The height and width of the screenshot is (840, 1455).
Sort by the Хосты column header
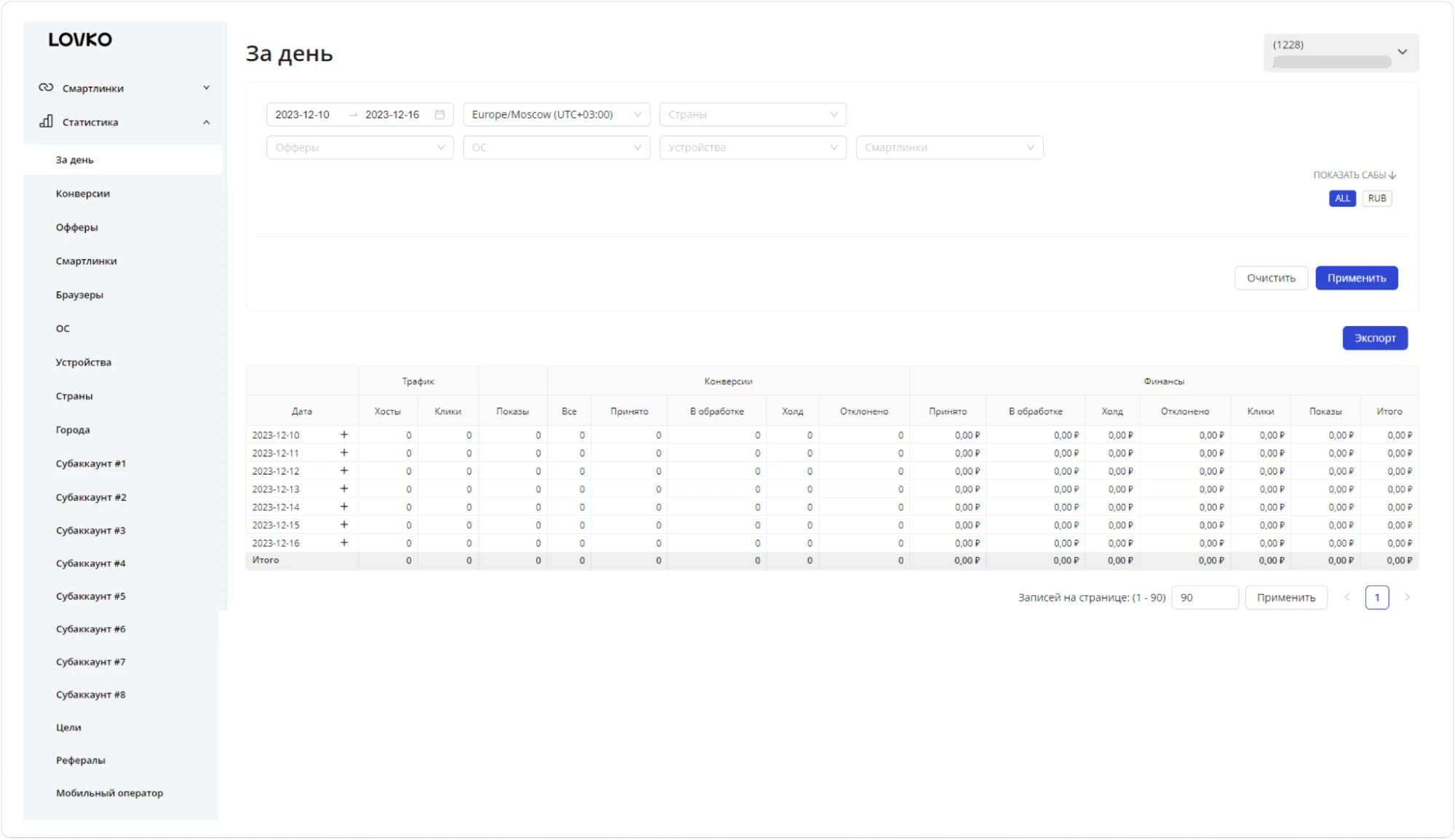click(x=387, y=411)
